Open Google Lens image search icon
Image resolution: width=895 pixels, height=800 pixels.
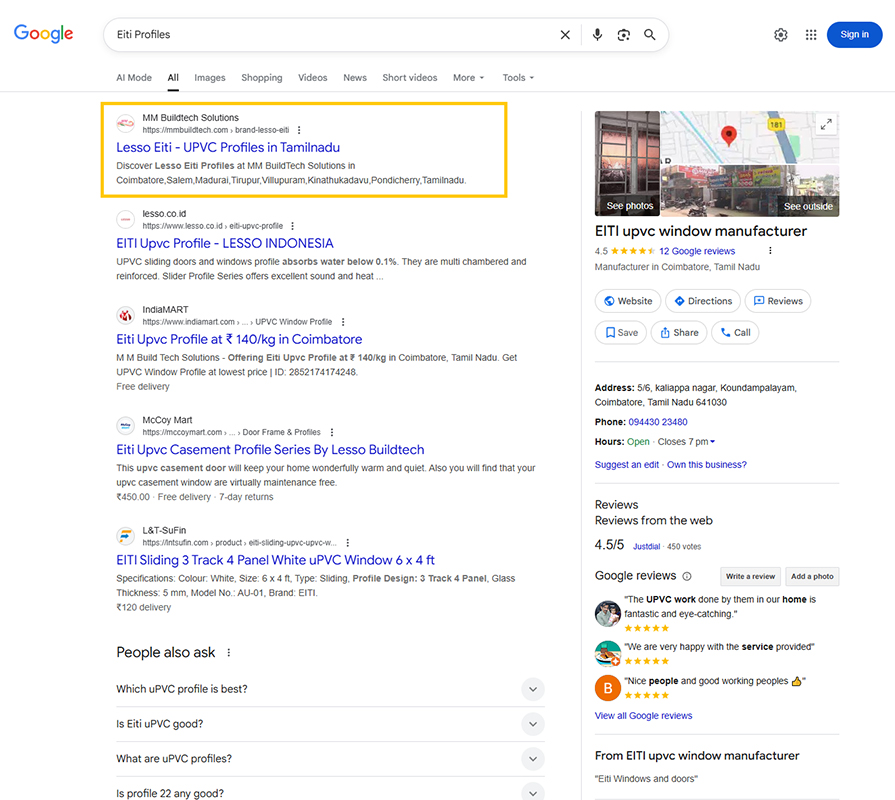coord(623,35)
